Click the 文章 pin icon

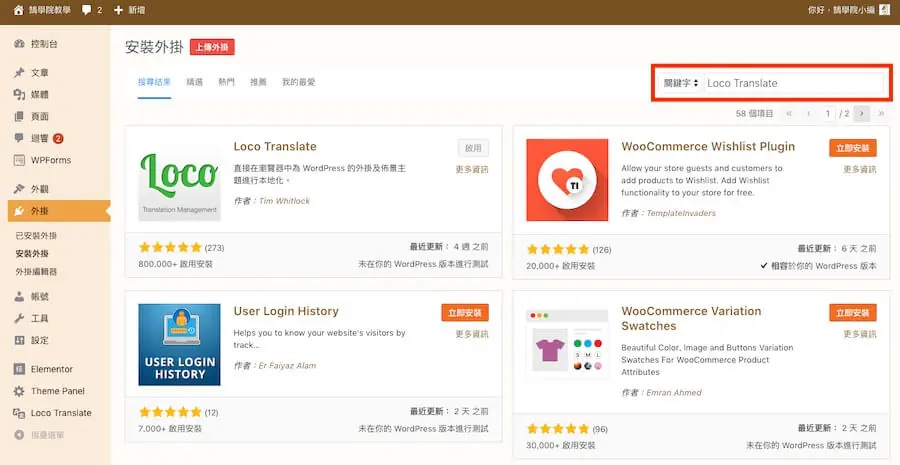point(19,73)
